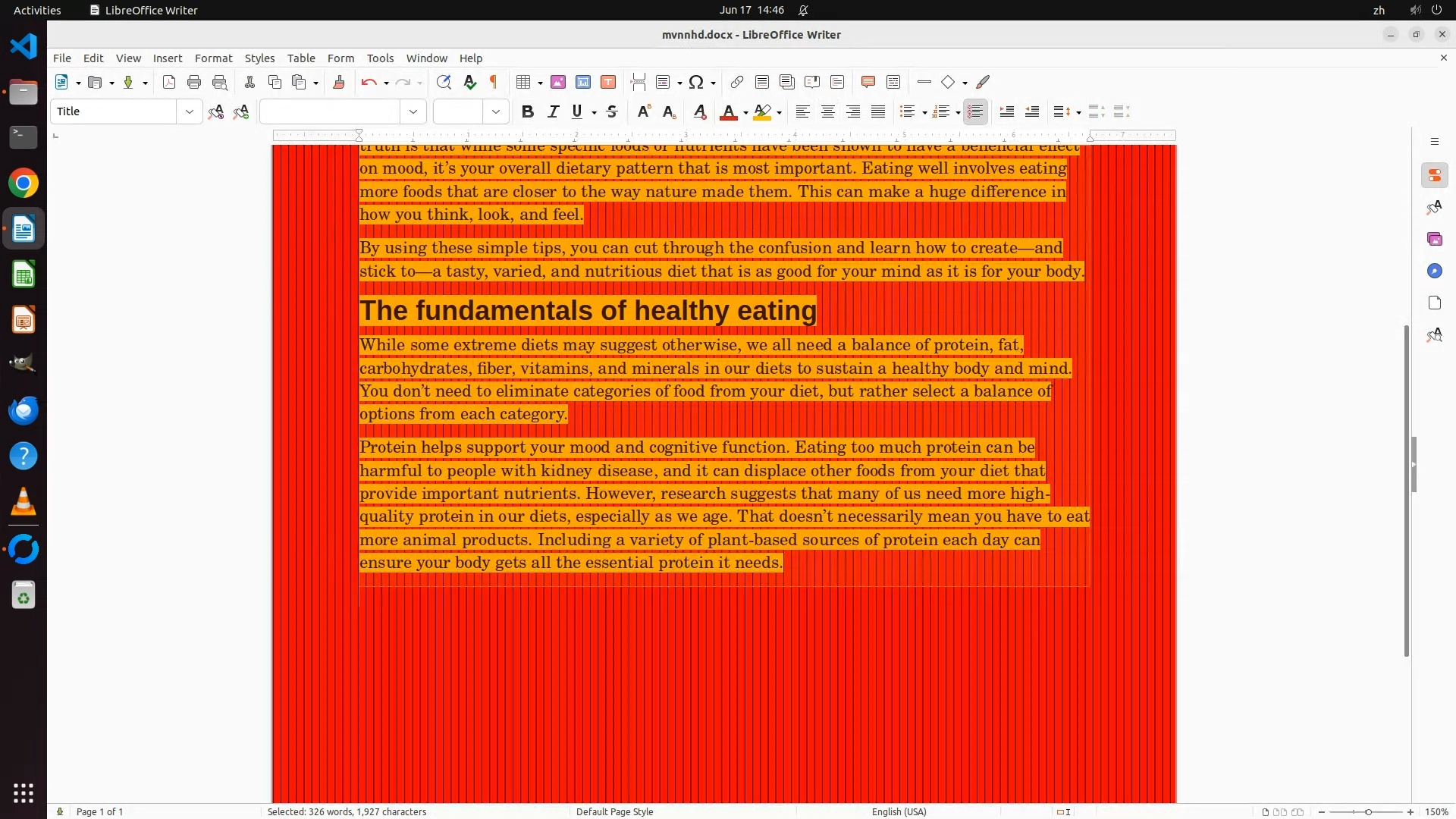Open the font size dropdown arrow
The image size is (1456, 819).
point(496,112)
